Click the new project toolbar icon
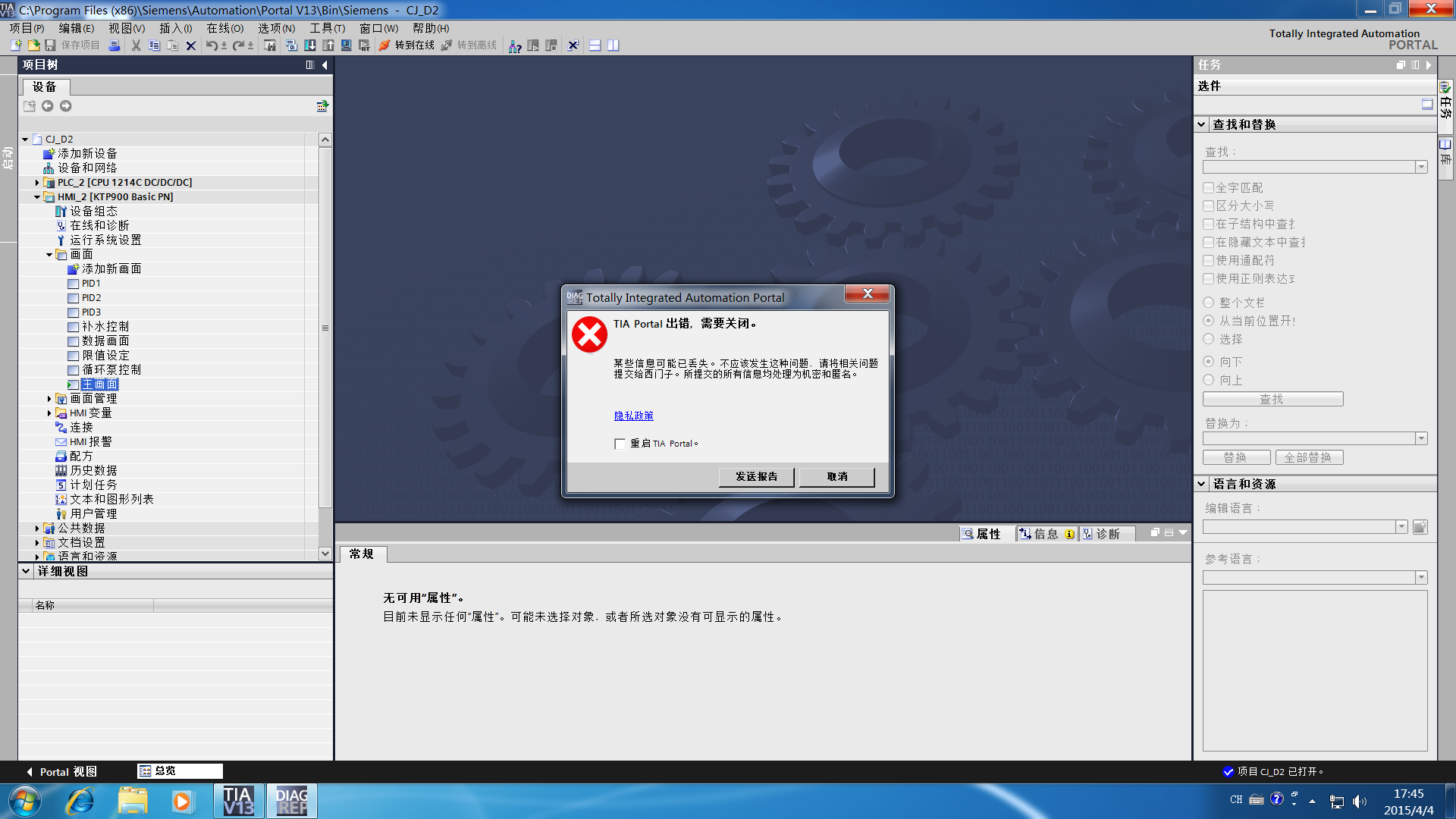This screenshot has width=1456, height=819. coord(16,45)
